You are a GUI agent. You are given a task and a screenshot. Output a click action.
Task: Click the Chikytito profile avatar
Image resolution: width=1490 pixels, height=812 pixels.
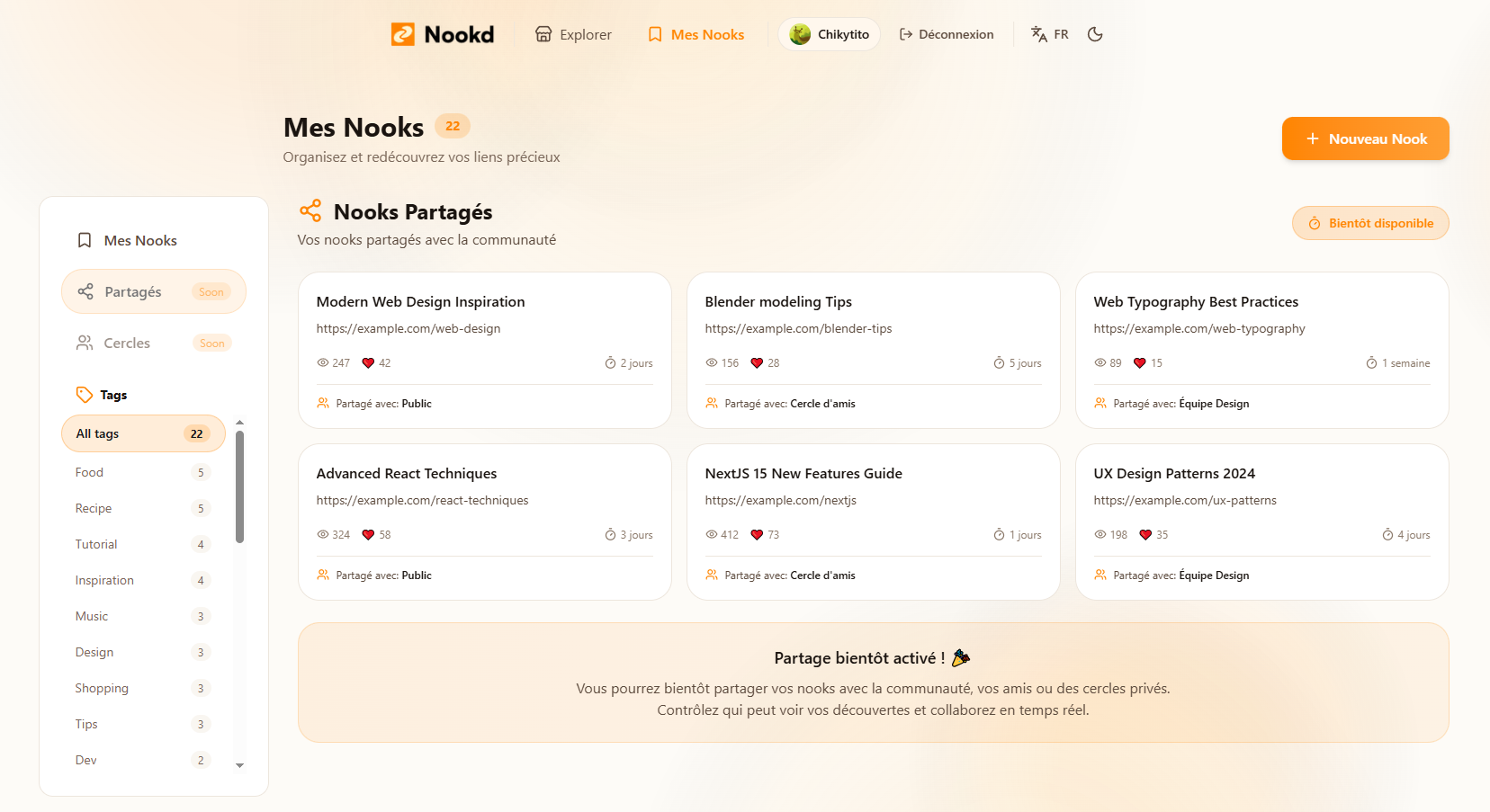point(800,33)
